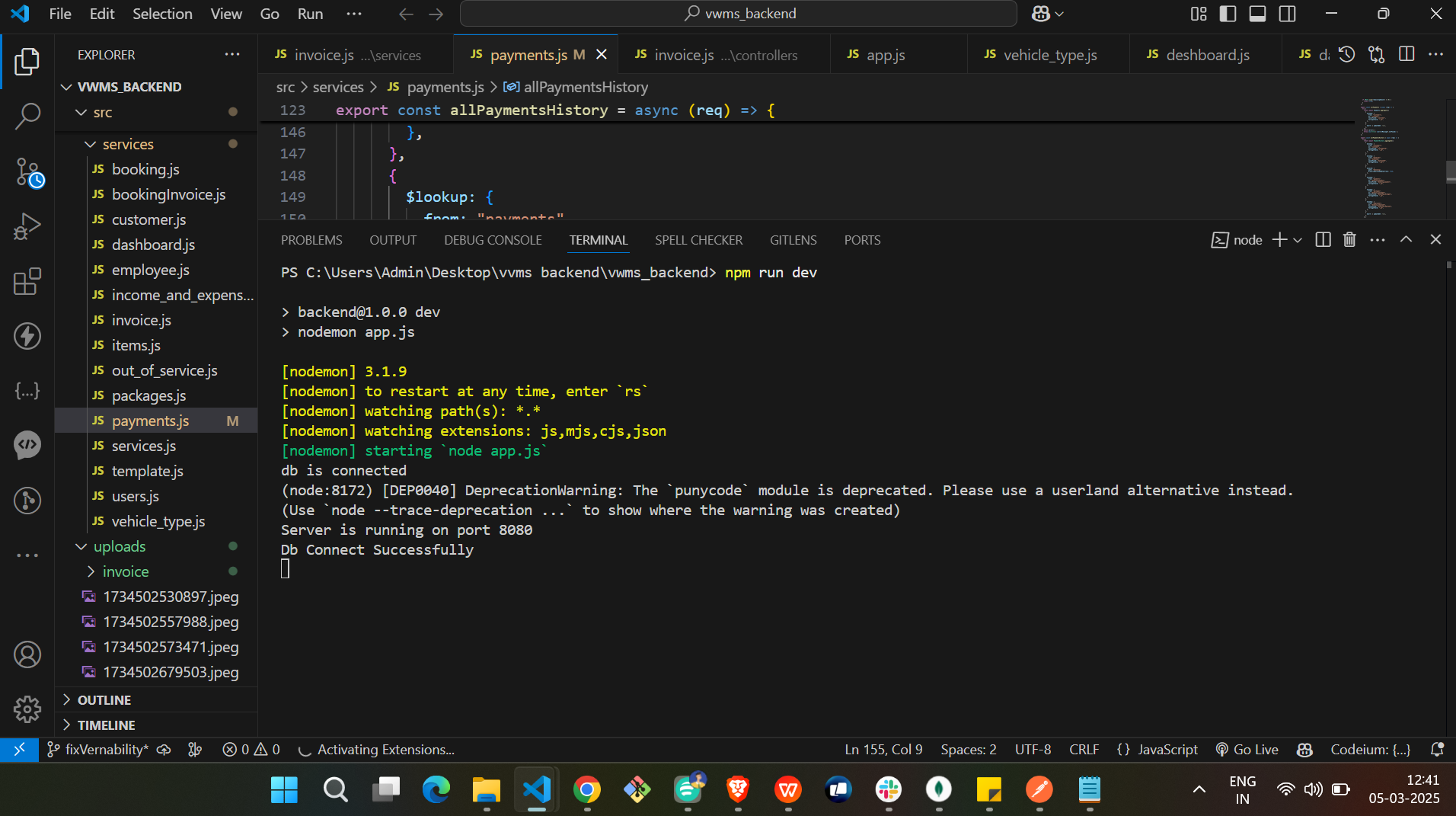Toggle the bottom Panel layout button
The width and height of the screenshot is (1456, 816).
[1257, 14]
